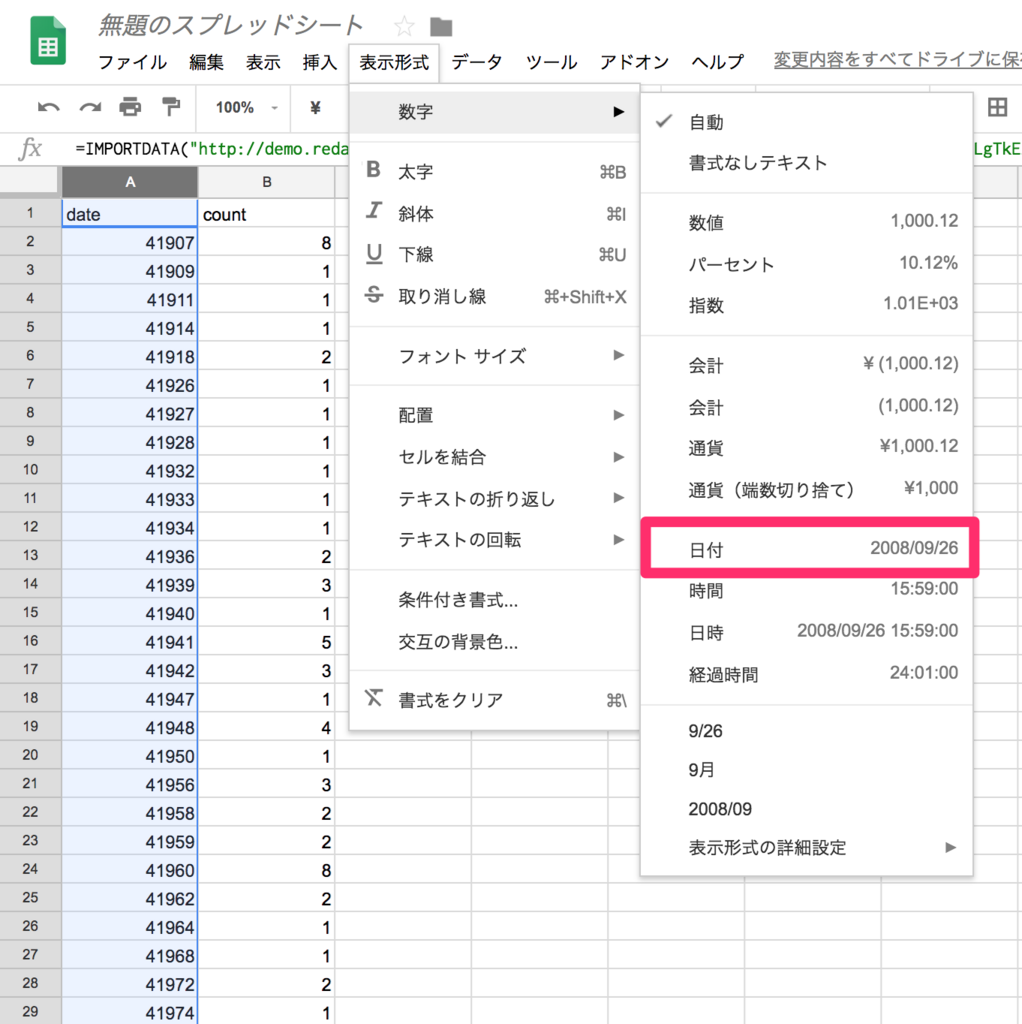Click the undo toolbar icon
The width and height of the screenshot is (1022, 1024).
click(48, 107)
